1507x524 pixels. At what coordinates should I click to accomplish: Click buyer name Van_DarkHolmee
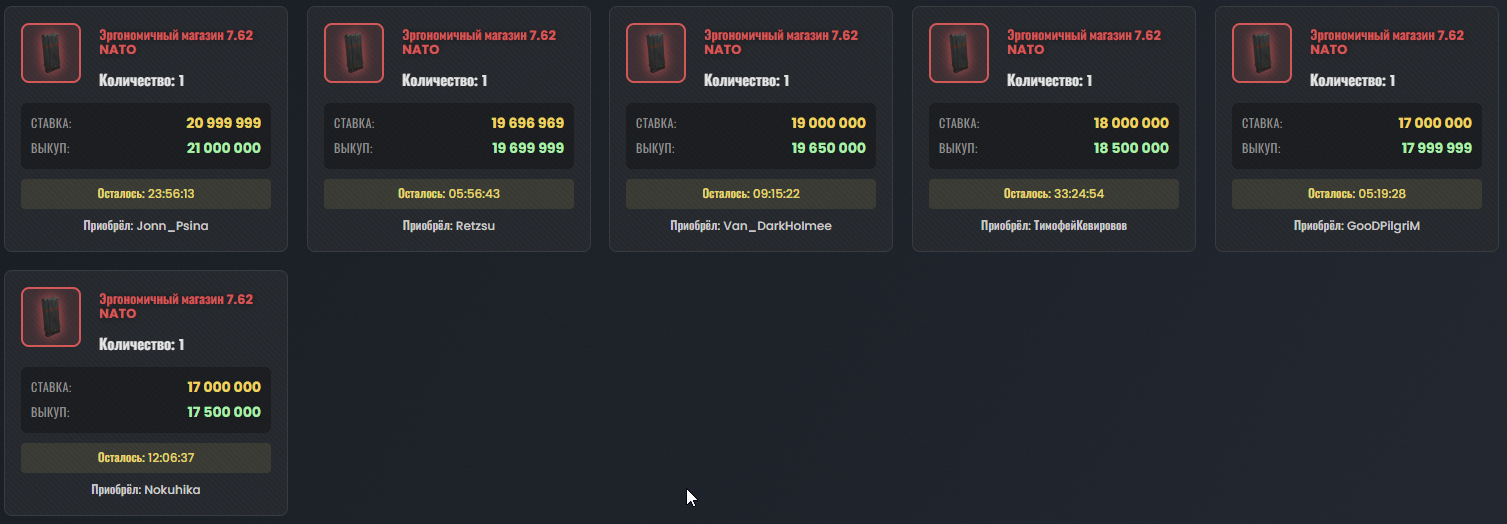pyautogui.click(x=777, y=226)
